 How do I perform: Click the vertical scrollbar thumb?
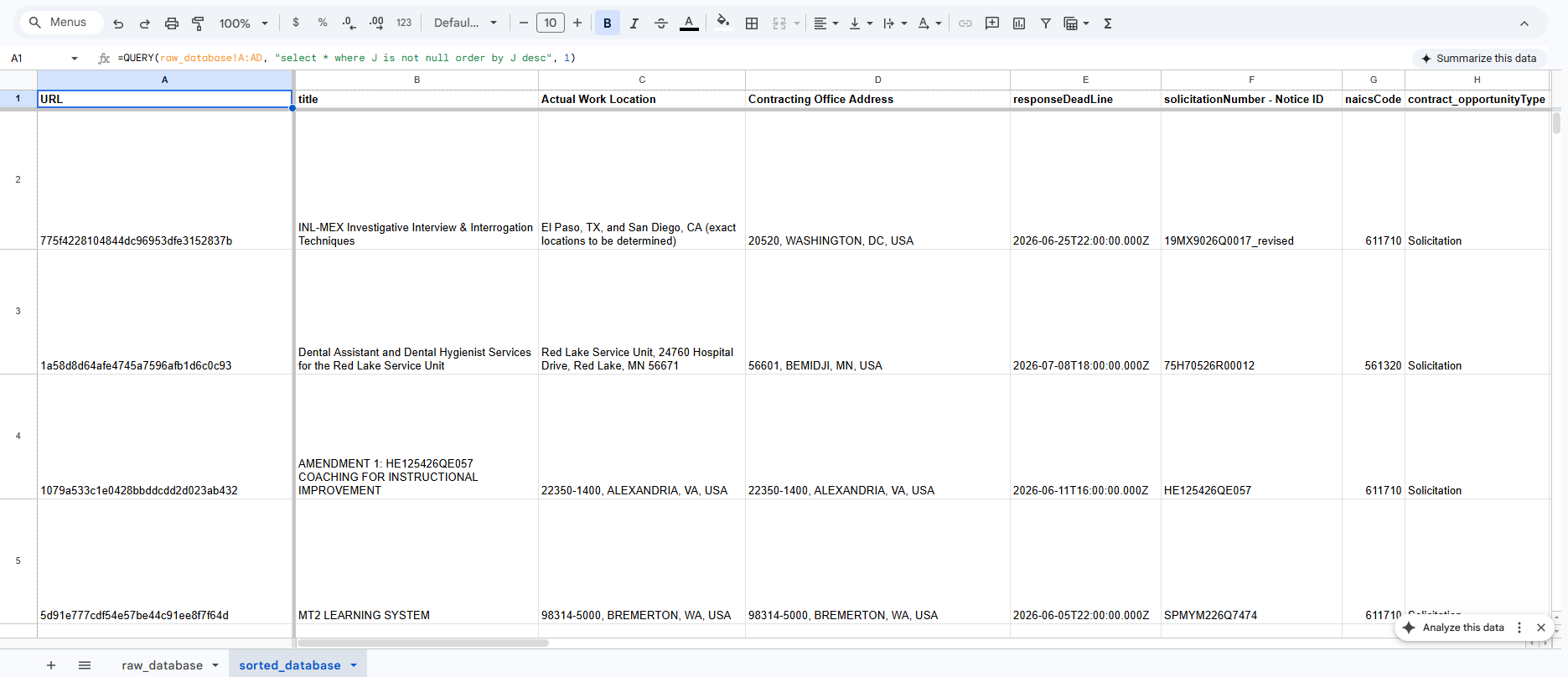click(1556, 123)
